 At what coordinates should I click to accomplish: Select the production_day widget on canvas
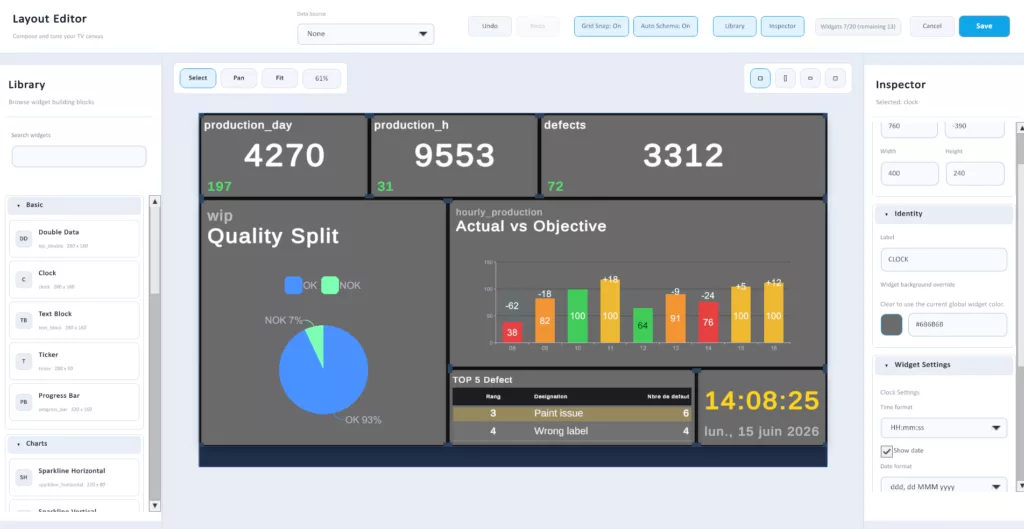click(284, 155)
